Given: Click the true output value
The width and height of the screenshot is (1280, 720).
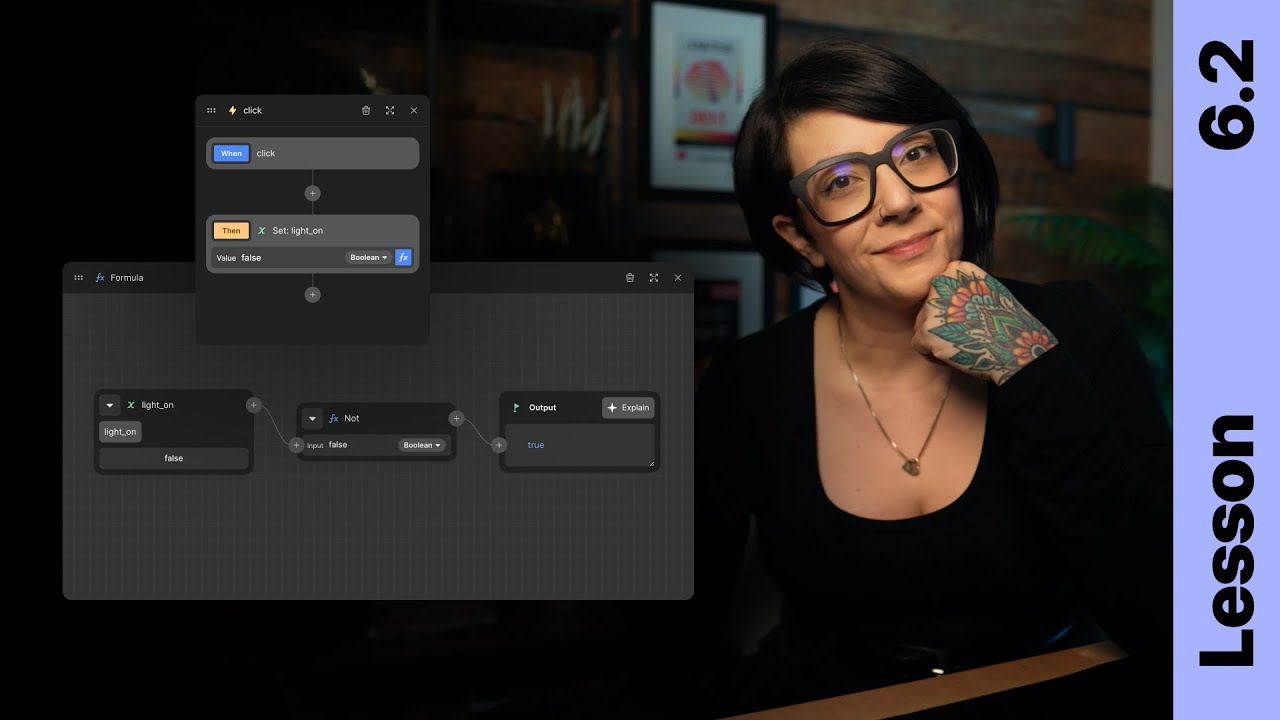Looking at the screenshot, I should click(x=536, y=445).
